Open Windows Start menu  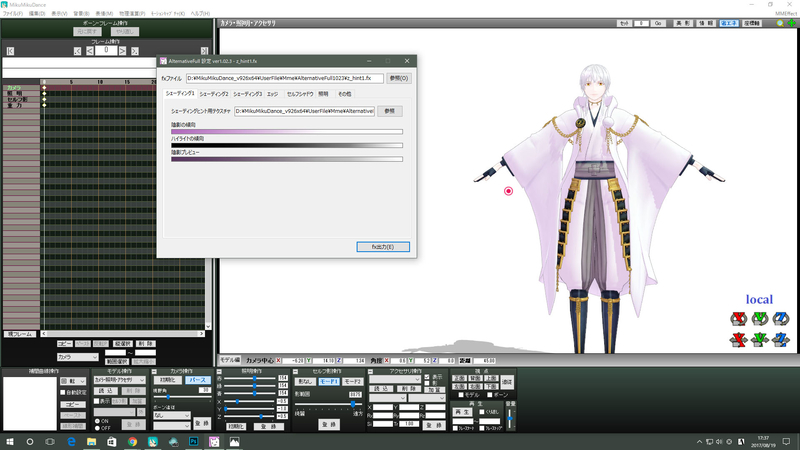tap(10, 441)
